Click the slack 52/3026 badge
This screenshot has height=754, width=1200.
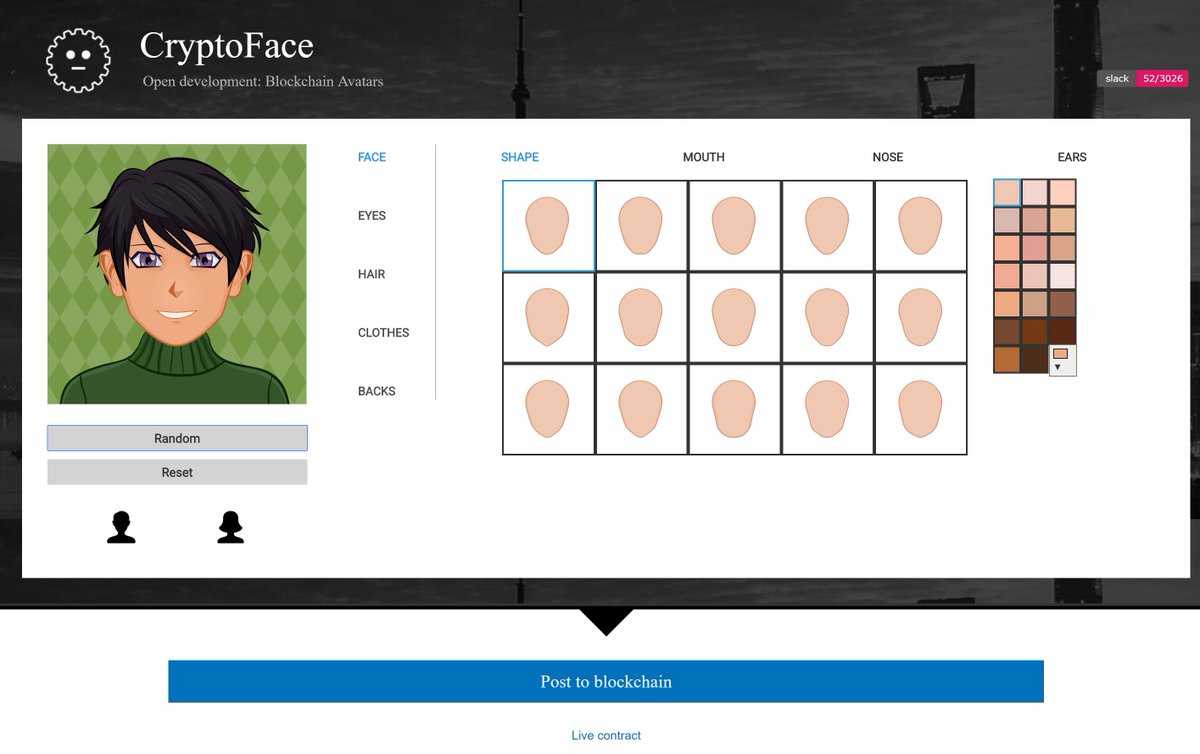tap(1141, 78)
